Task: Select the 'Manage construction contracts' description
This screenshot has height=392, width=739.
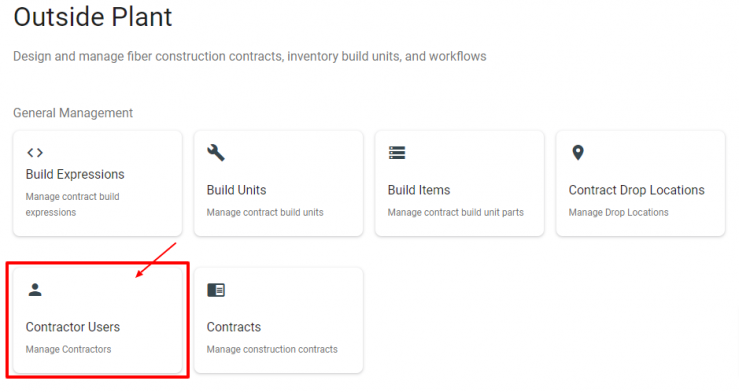Action: [272, 350]
